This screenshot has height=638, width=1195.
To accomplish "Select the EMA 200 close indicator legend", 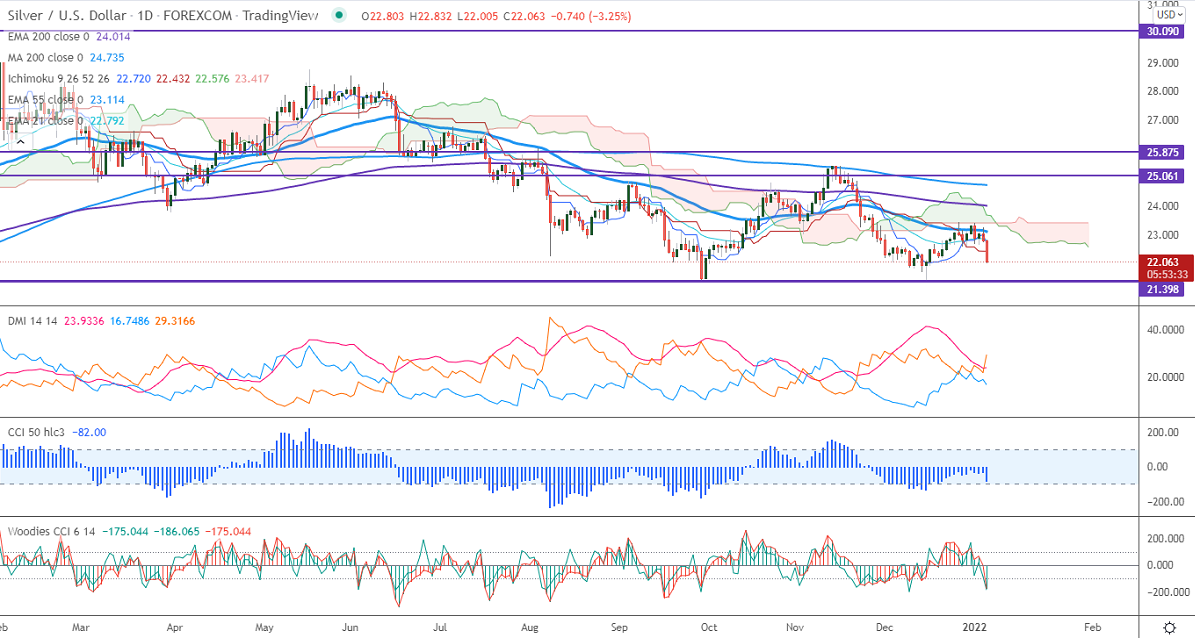I will 49,37.
